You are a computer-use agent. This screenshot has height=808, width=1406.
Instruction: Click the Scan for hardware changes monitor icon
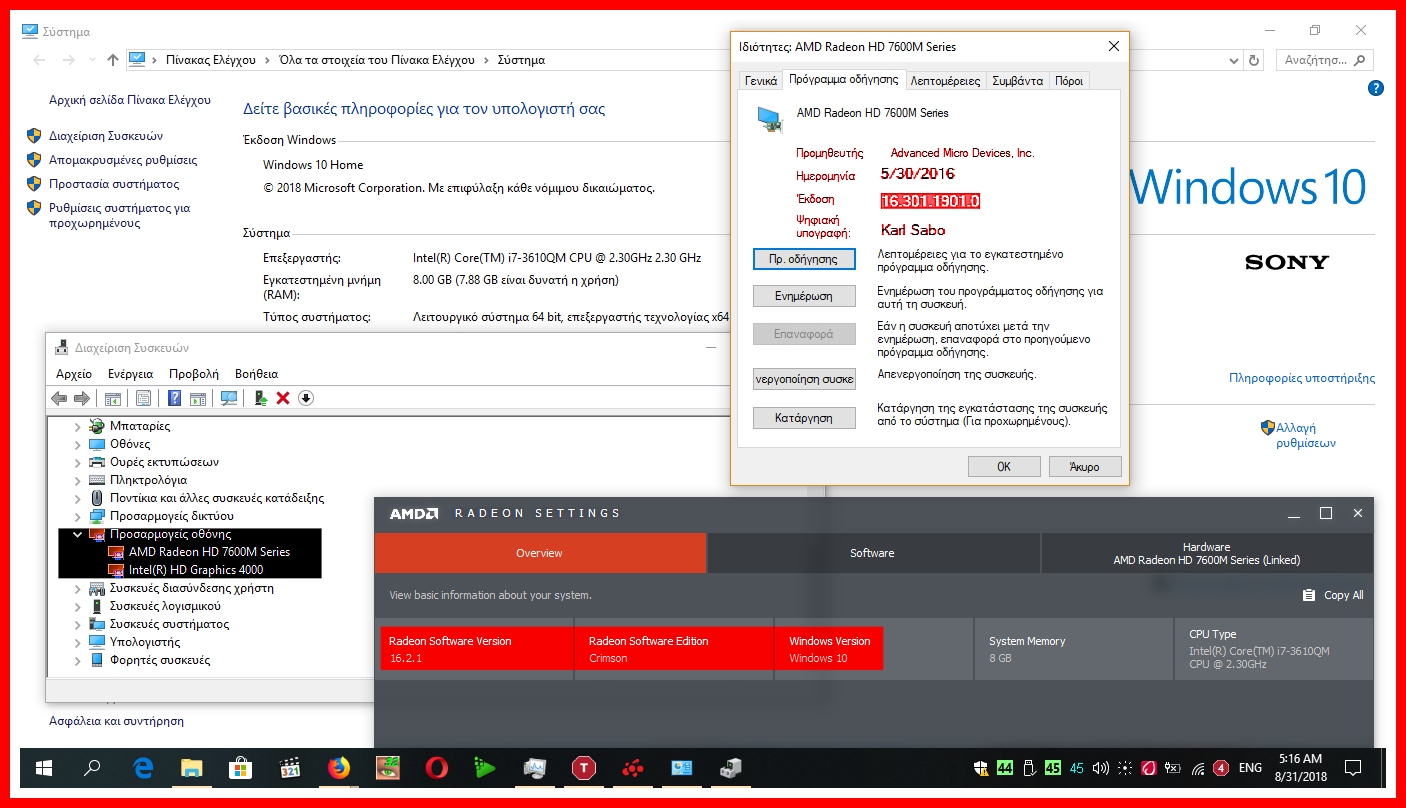pyautogui.click(x=229, y=398)
